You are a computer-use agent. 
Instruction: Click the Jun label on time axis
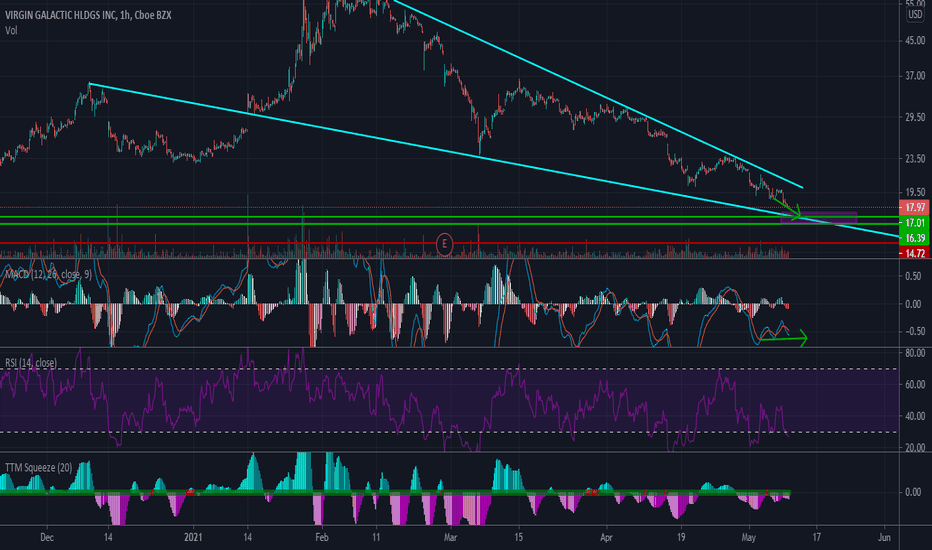pos(884,538)
